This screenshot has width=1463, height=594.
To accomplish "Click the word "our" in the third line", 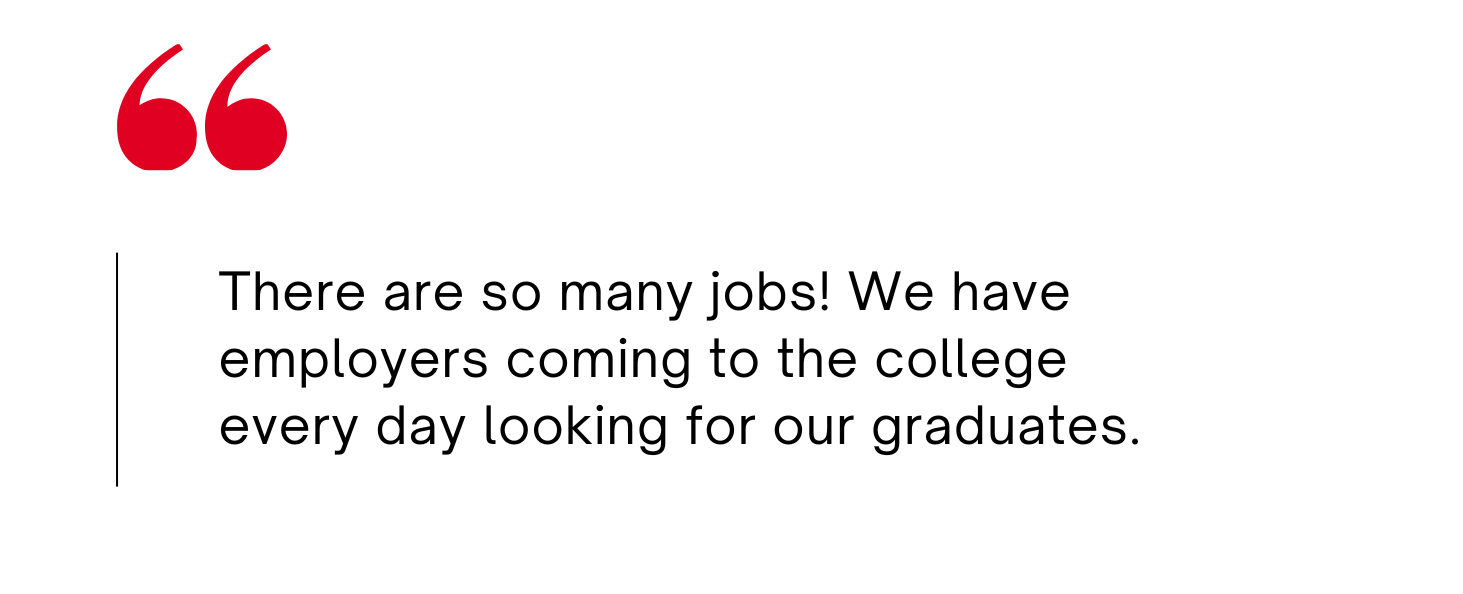I will [x=814, y=428].
